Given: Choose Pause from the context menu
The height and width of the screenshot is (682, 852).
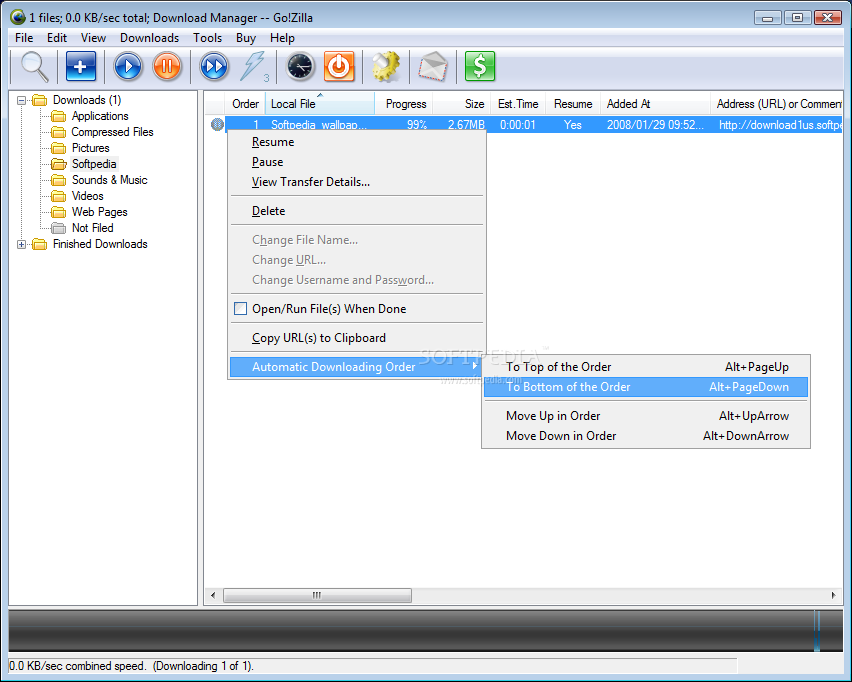Looking at the screenshot, I should click(356, 162).
